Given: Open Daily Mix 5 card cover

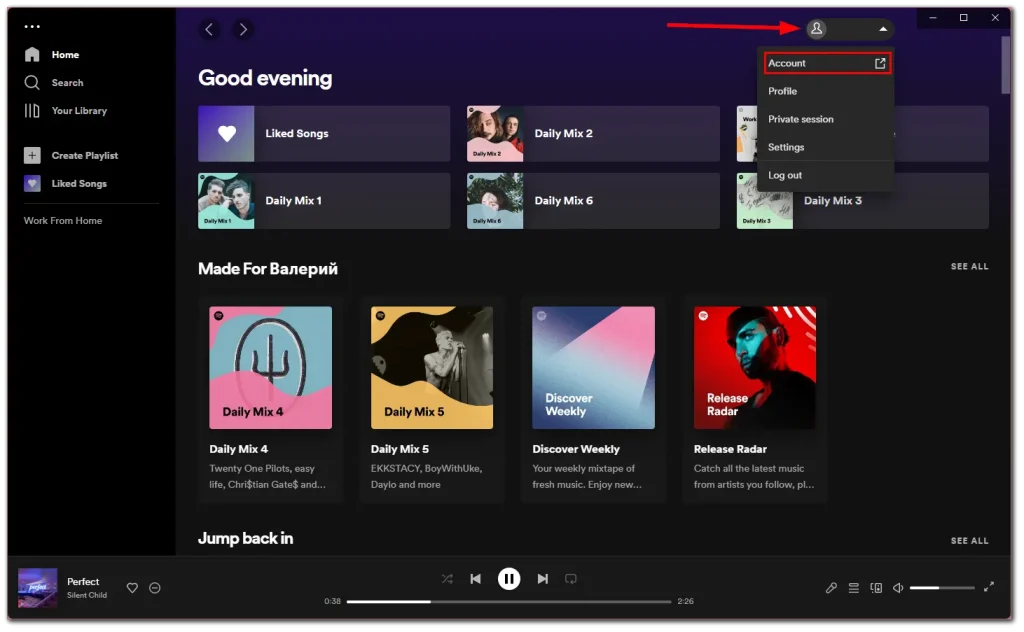Looking at the screenshot, I should pos(432,368).
